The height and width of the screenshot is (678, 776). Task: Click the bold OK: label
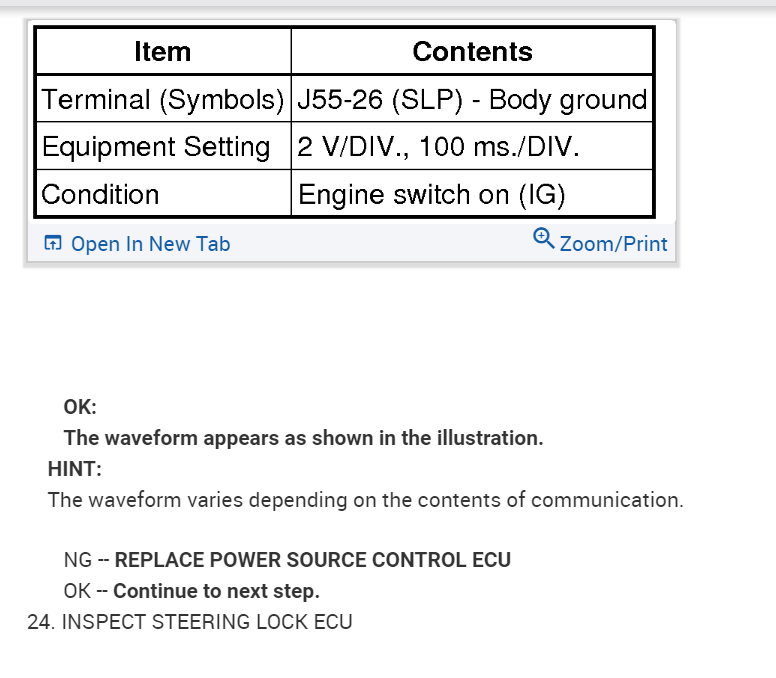[80, 408]
